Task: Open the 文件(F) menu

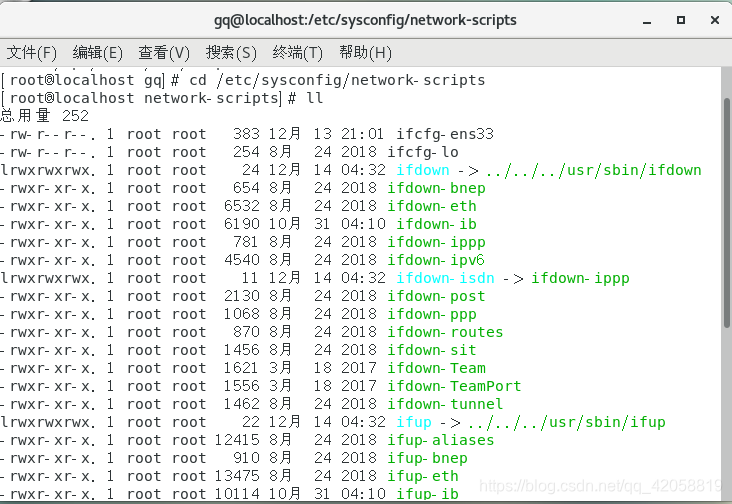Action: coord(32,52)
